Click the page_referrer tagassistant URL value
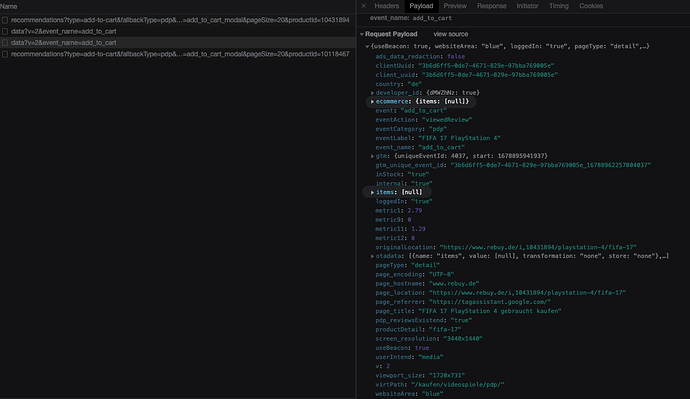Screen dimensions: 690x399 (489, 302)
